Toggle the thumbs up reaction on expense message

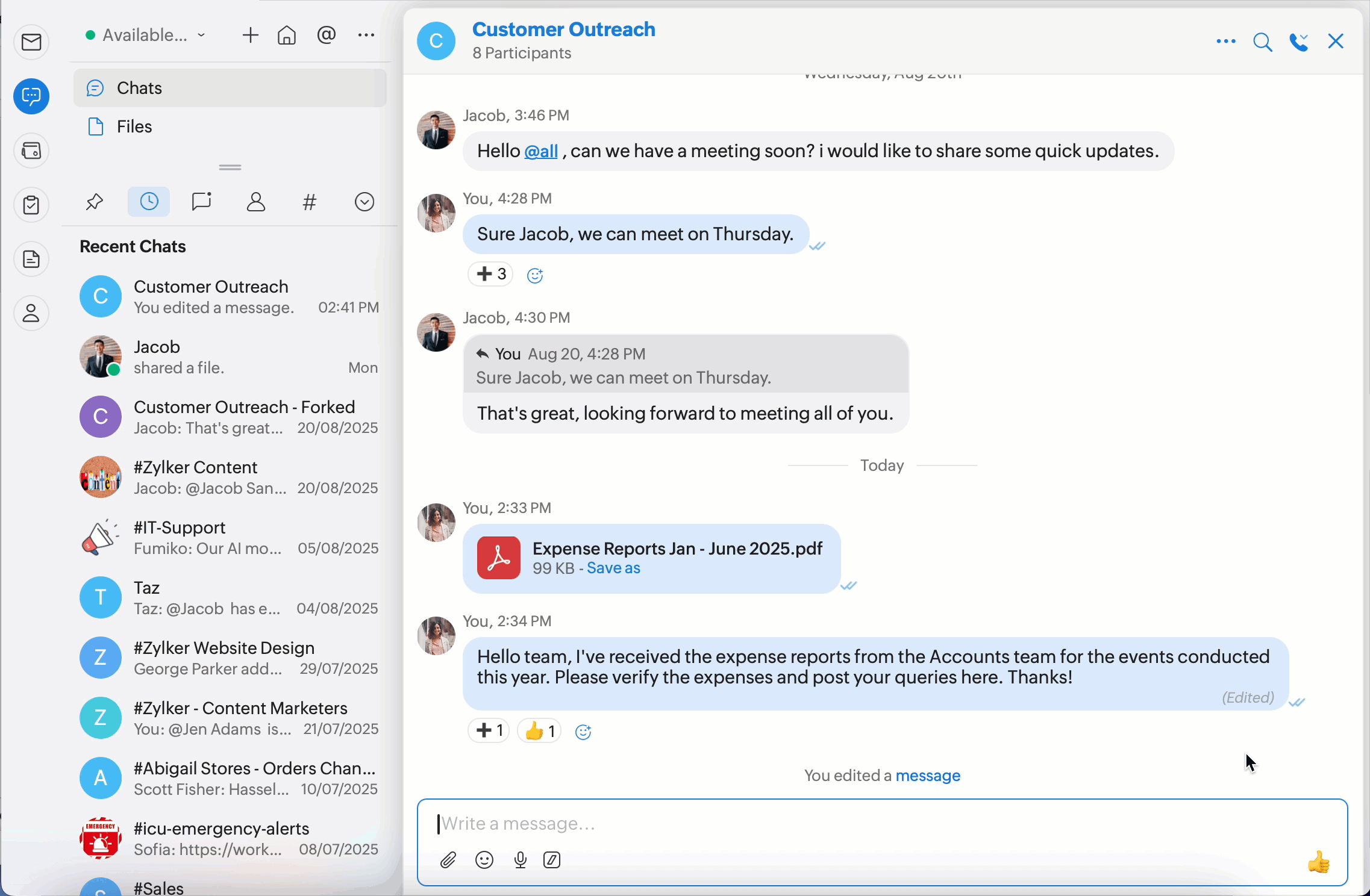[540, 731]
